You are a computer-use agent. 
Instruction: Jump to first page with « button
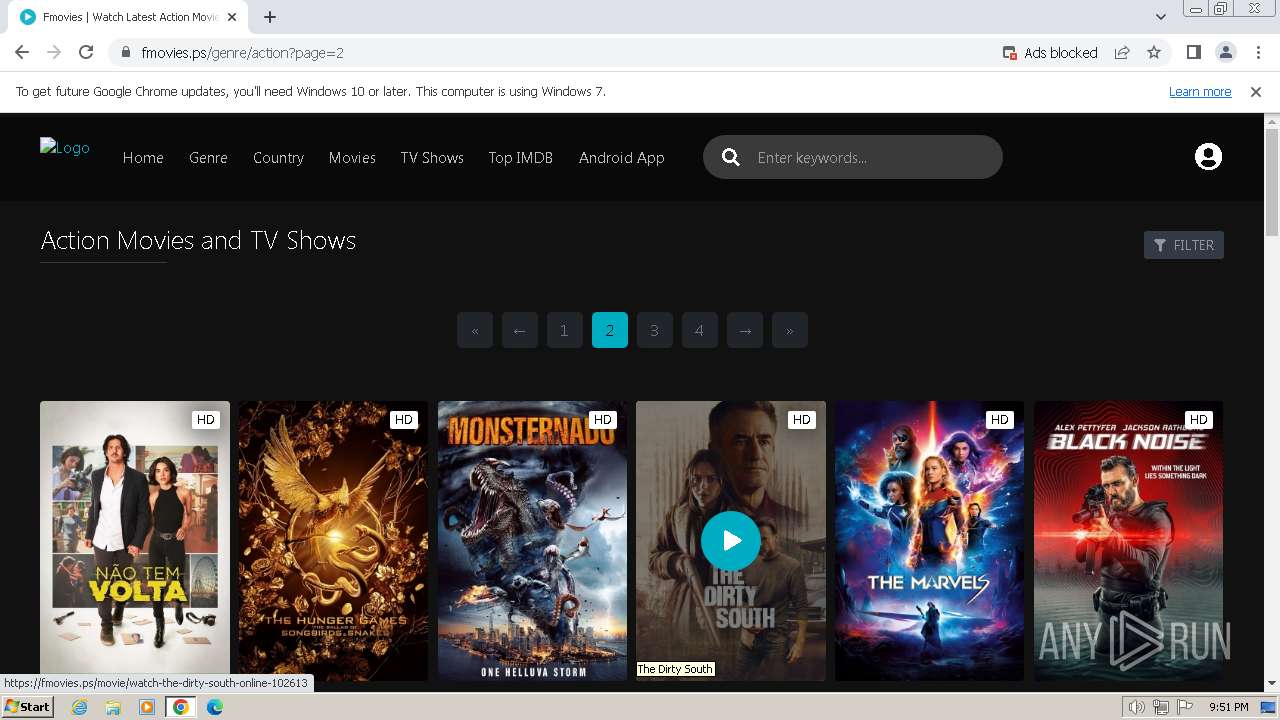(x=475, y=330)
